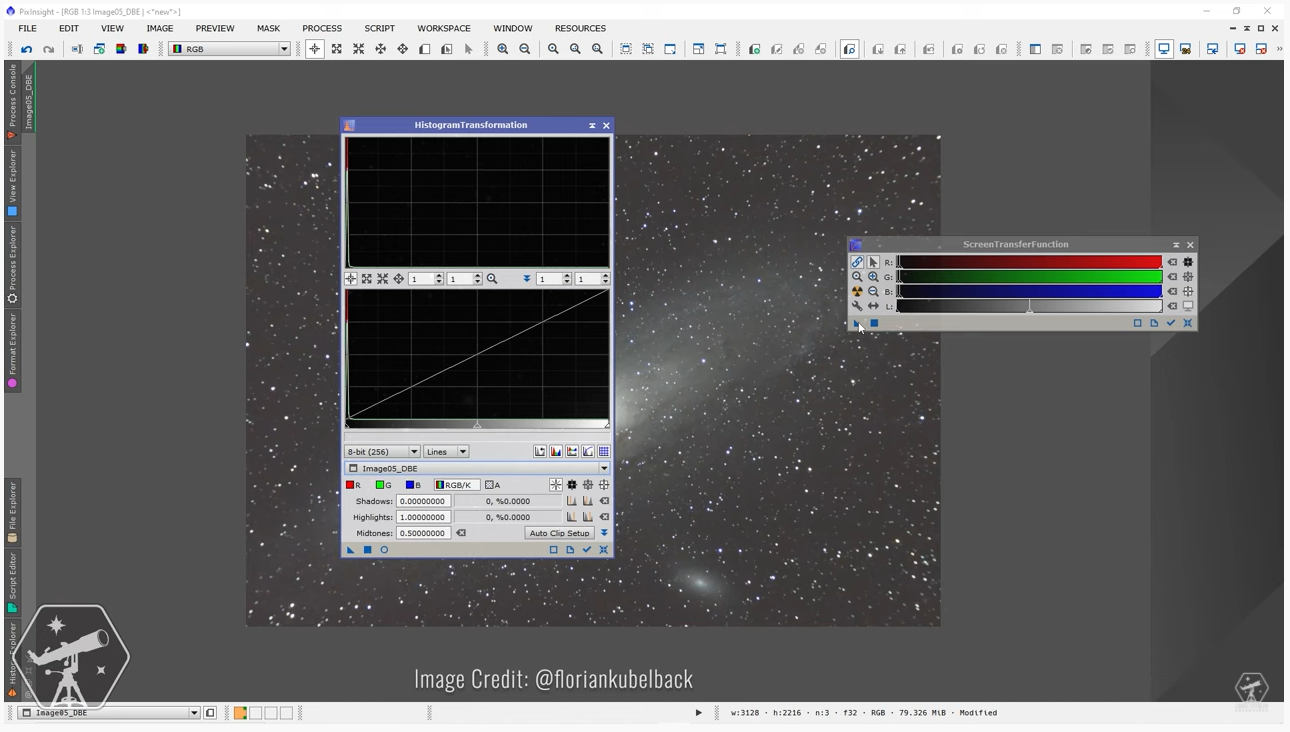Click HistogramTransformation blue square Apply Global
This screenshot has width=1290, height=732.
coord(367,550)
